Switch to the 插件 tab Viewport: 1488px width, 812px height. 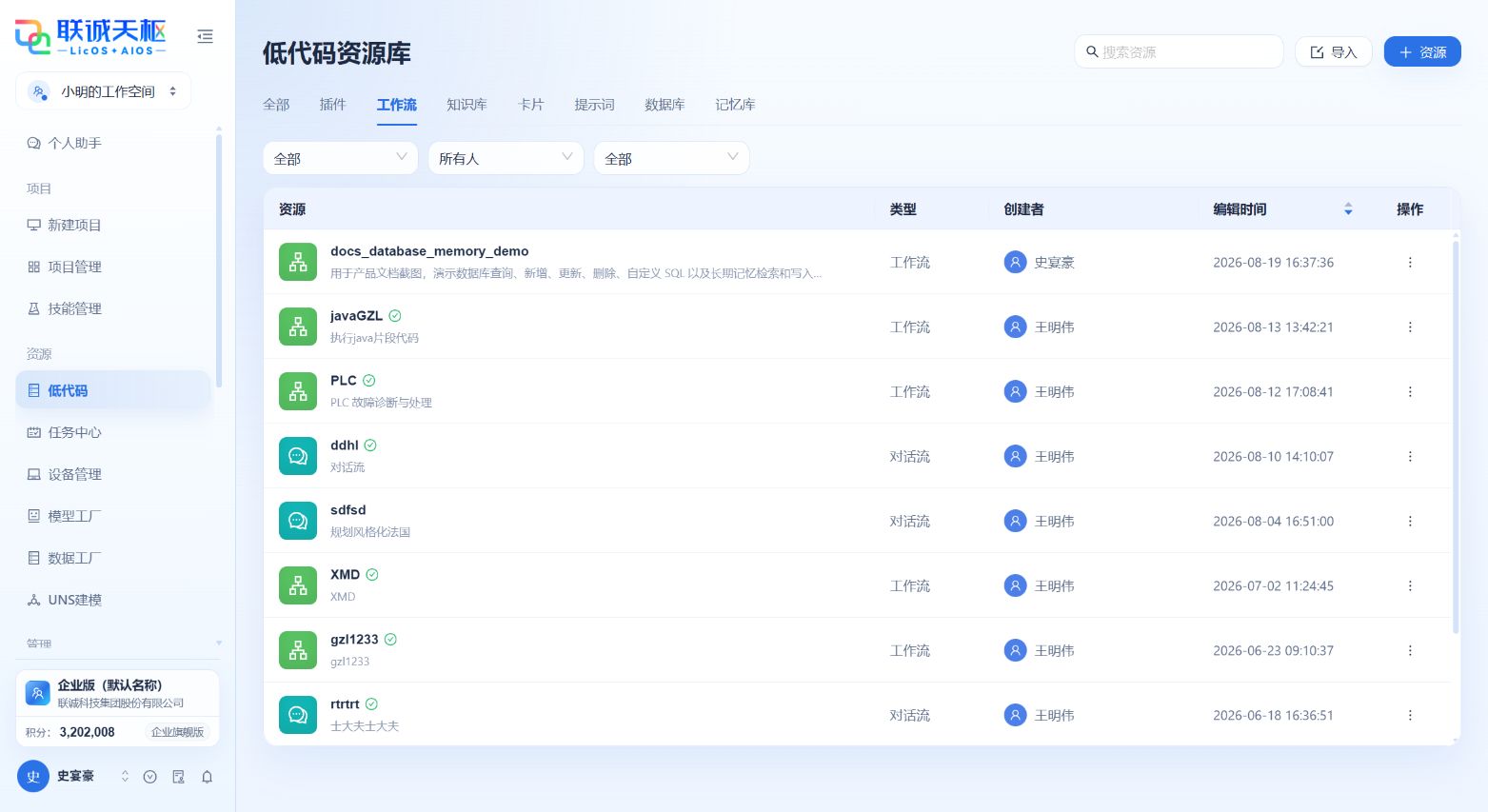(332, 105)
